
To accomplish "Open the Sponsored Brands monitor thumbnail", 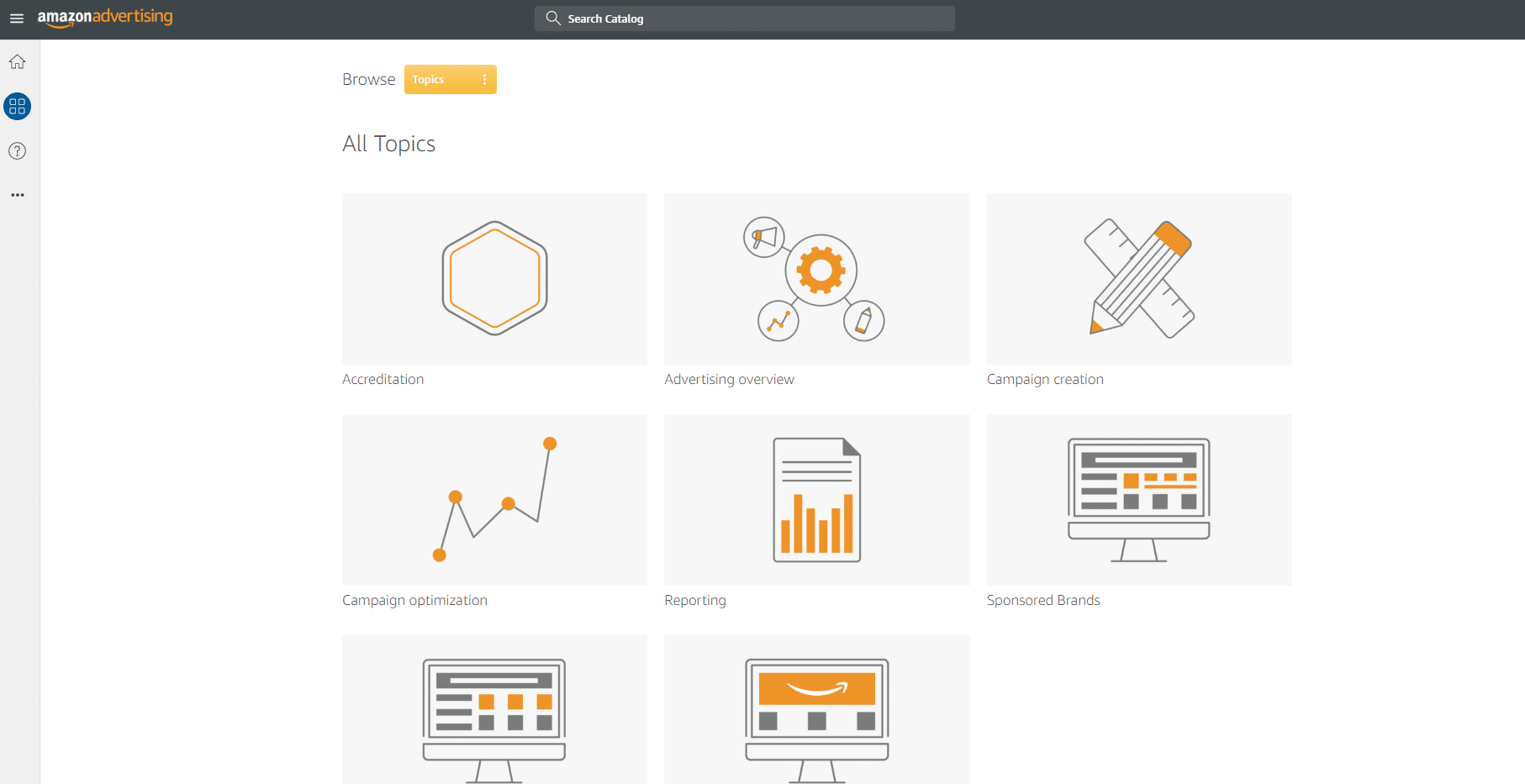I will [1139, 500].
